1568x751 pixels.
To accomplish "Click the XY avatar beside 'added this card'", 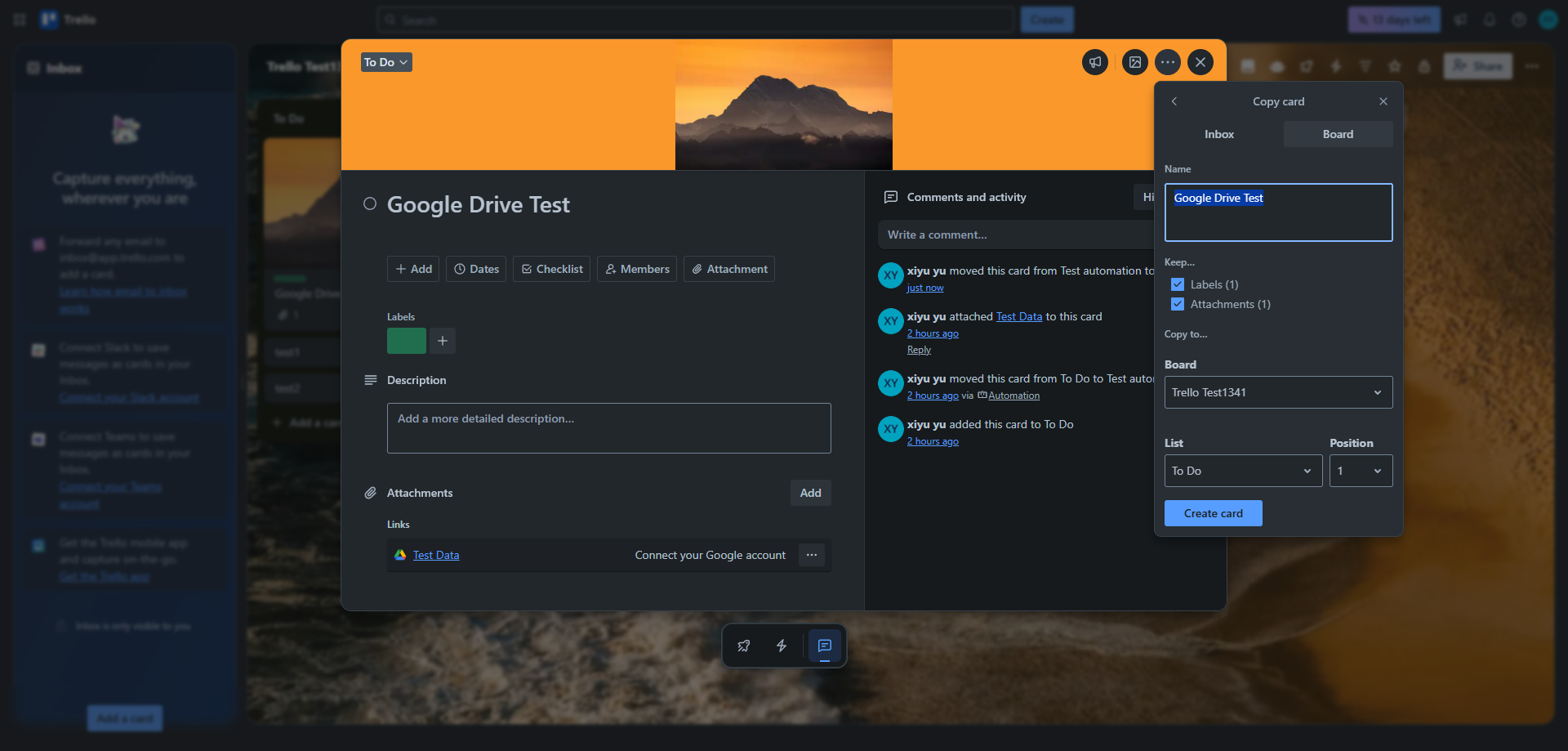I will [x=891, y=429].
